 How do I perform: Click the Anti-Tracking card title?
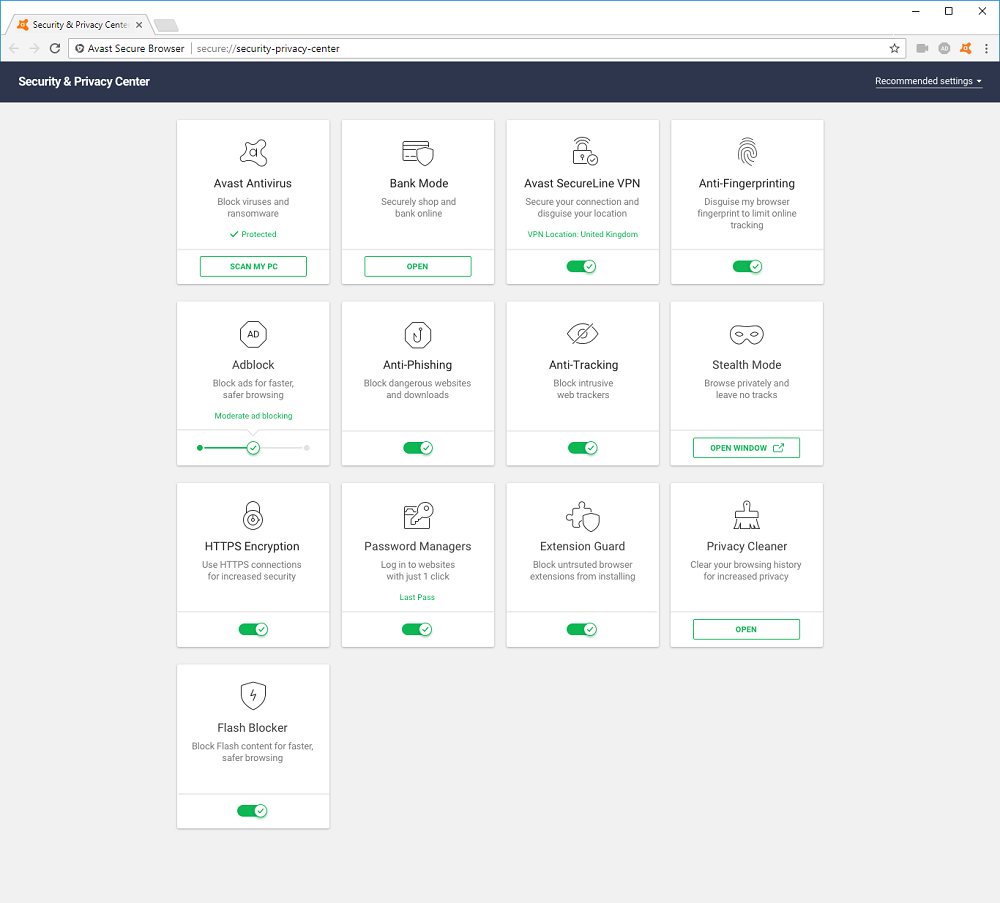click(583, 365)
